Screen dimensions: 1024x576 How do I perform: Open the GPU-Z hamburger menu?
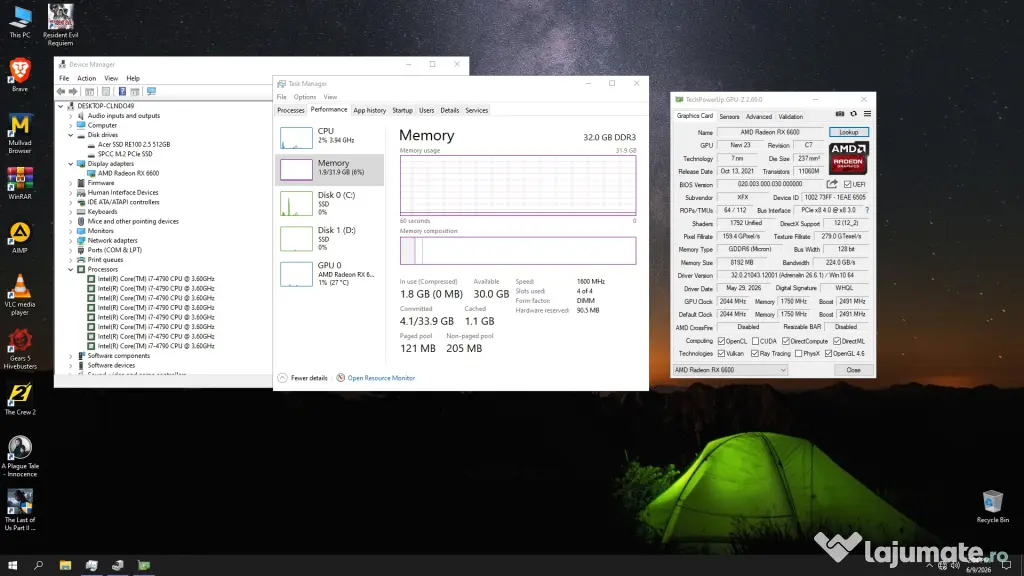pyautogui.click(x=867, y=114)
